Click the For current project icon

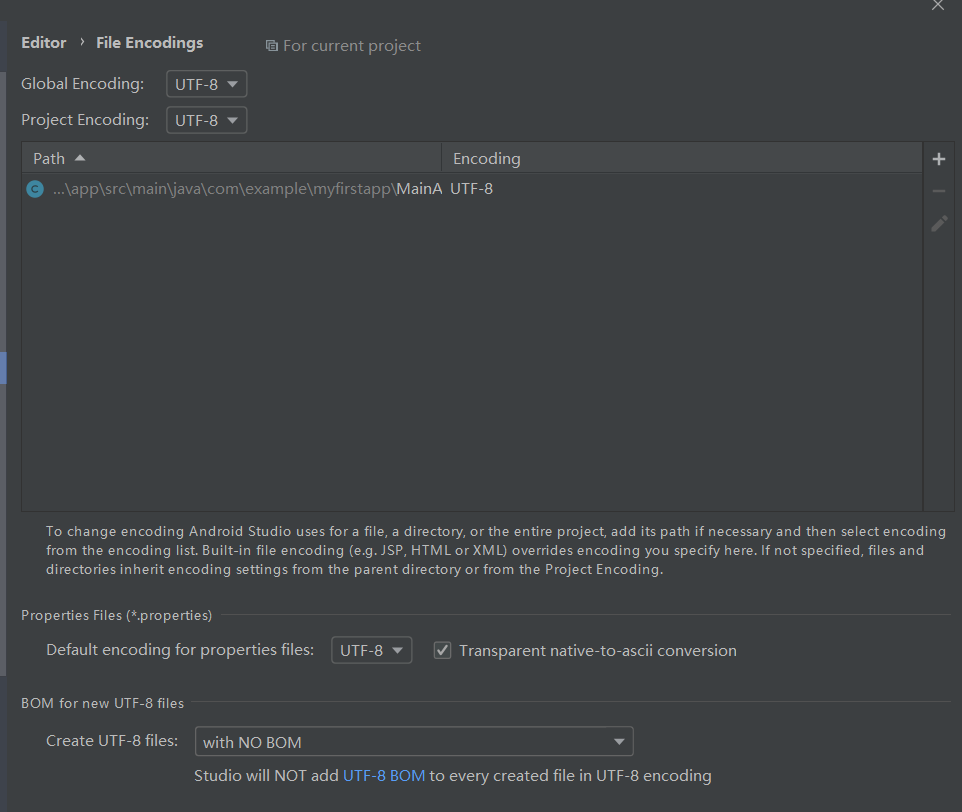(x=271, y=46)
